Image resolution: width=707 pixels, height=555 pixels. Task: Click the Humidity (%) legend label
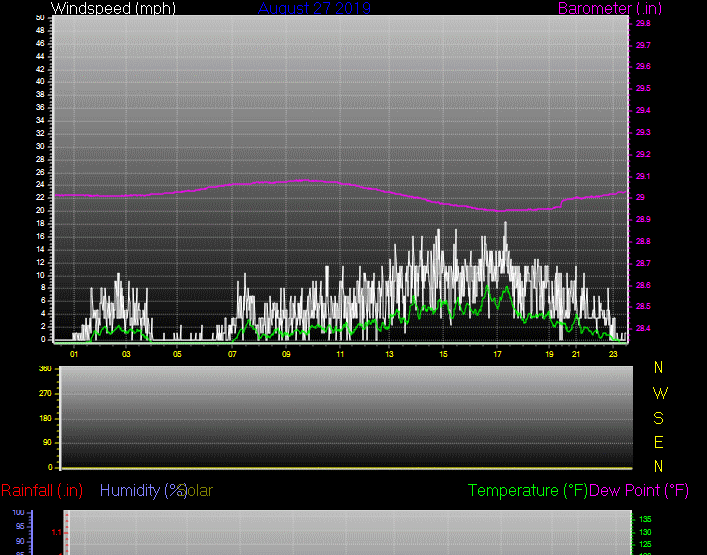(143, 491)
